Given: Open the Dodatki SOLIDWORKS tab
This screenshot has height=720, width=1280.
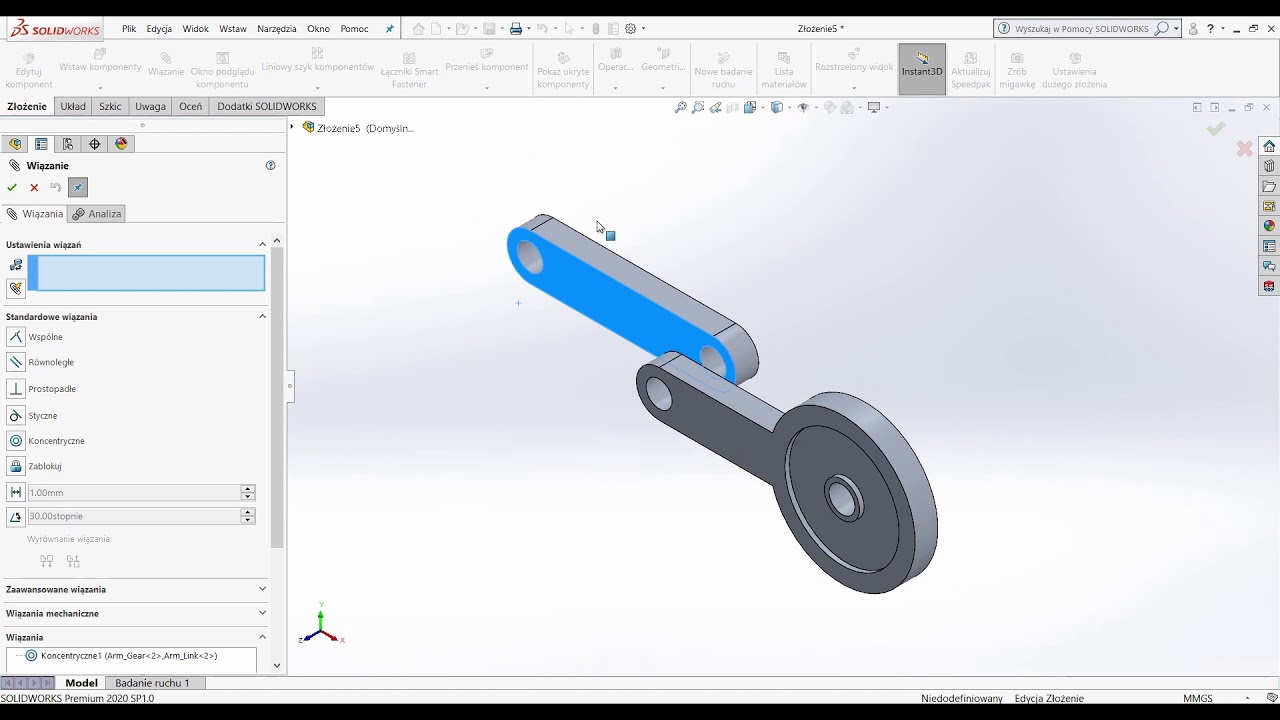Looking at the screenshot, I should (267, 106).
